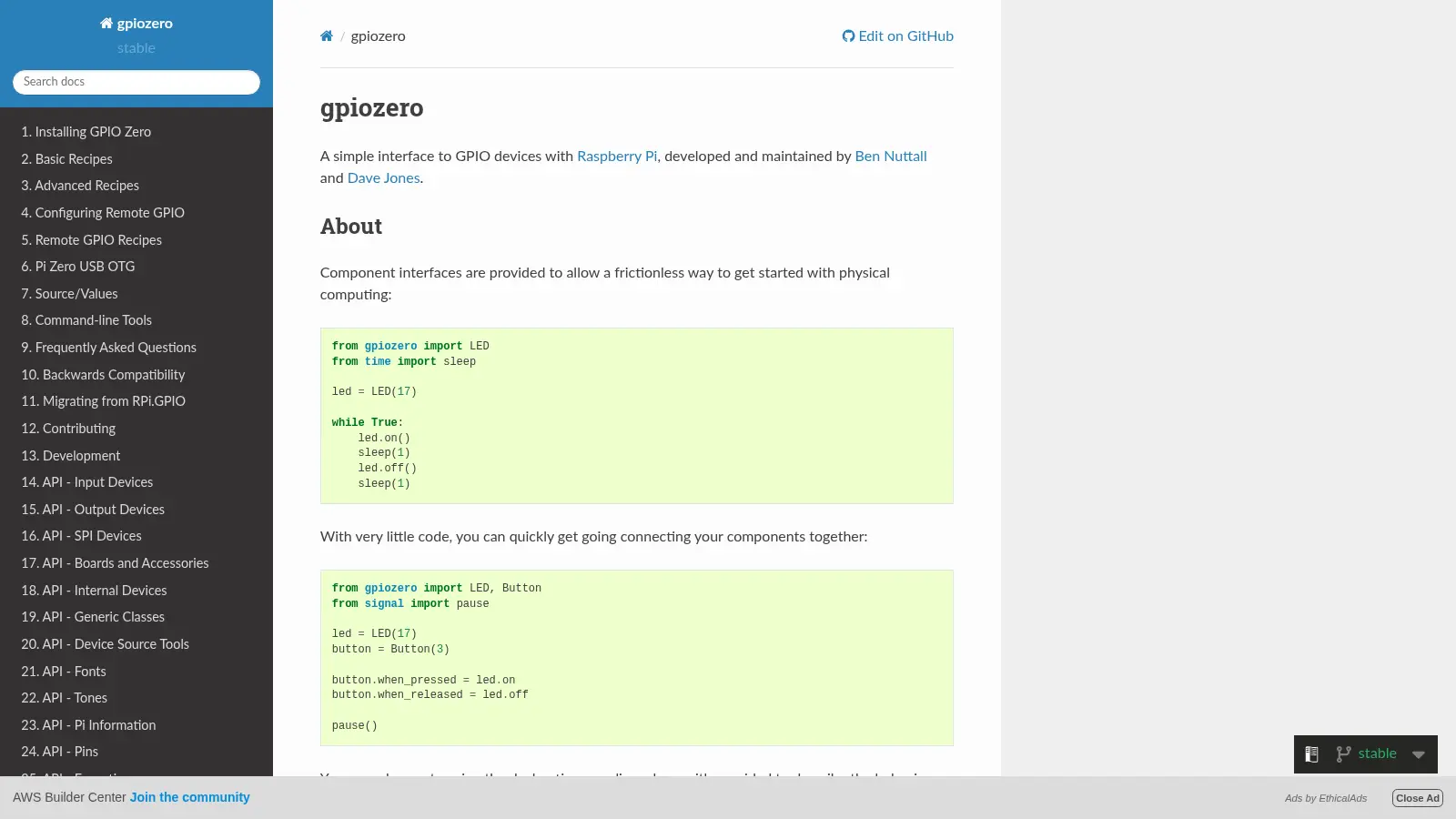Click the stable version label in sidebar header
1456x819 pixels.
(136, 48)
